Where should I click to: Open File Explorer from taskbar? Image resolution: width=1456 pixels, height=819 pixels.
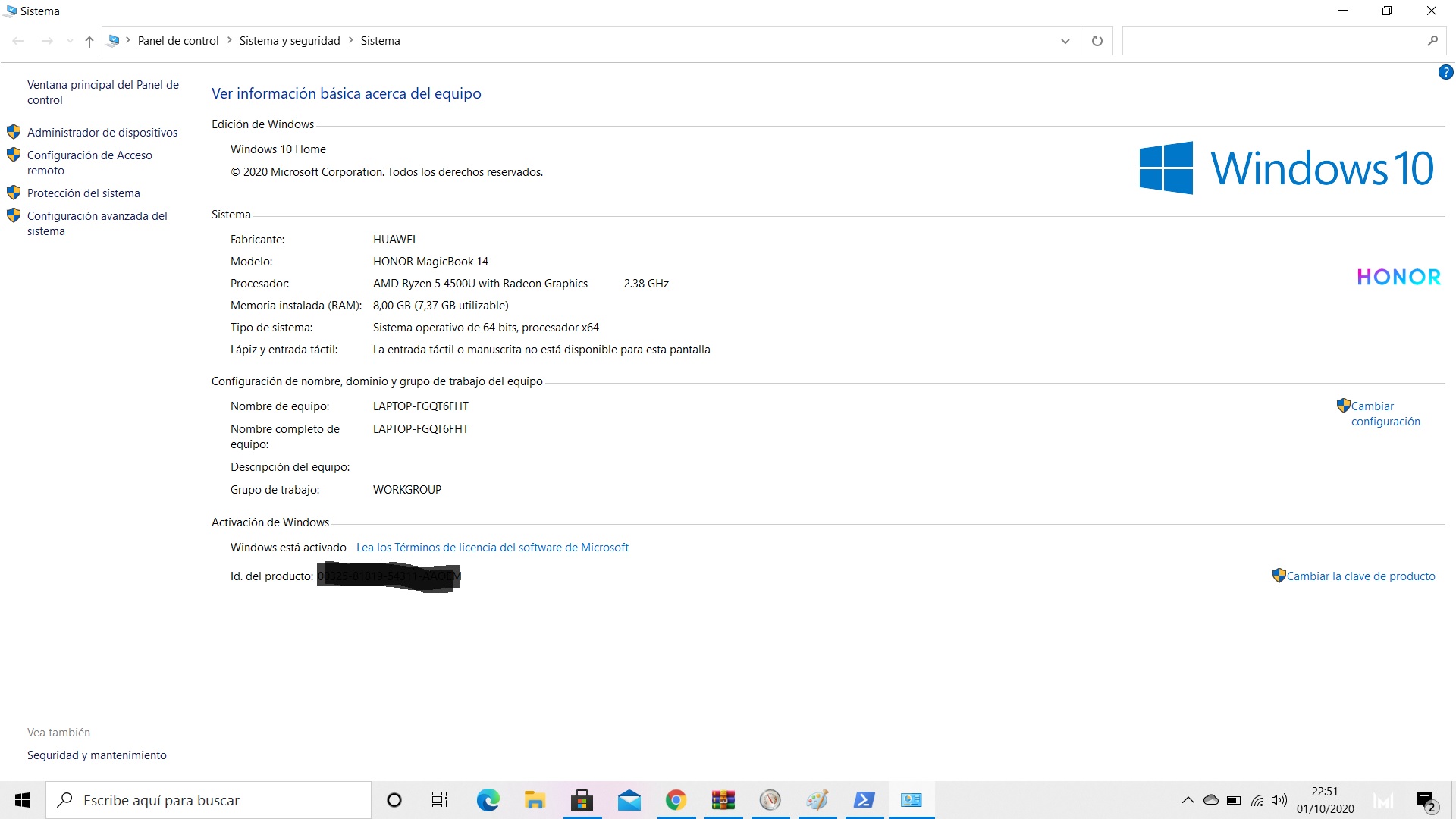point(535,800)
